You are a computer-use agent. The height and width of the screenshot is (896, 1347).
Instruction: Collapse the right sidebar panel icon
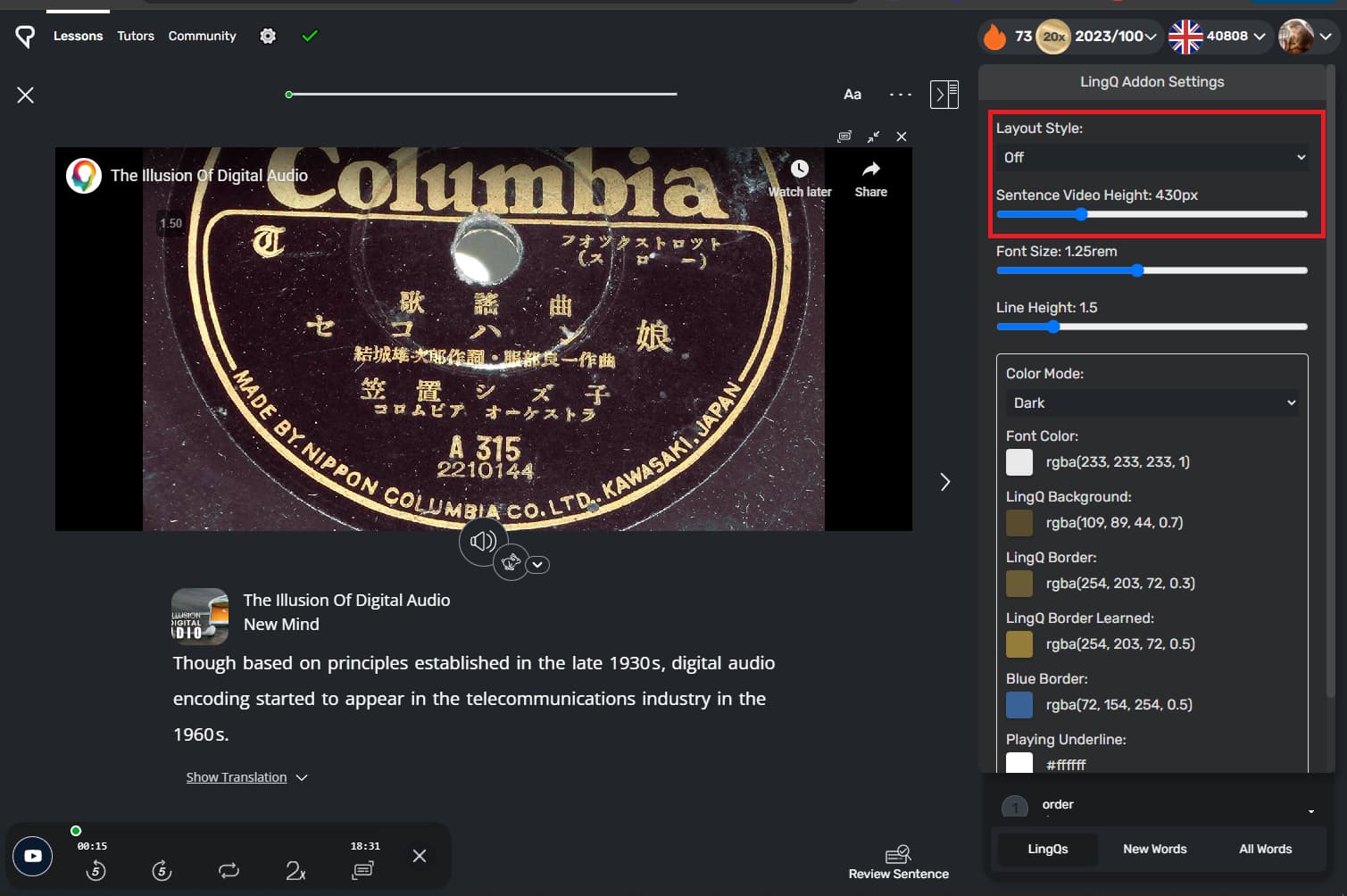pyautogui.click(x=944, y=94)
